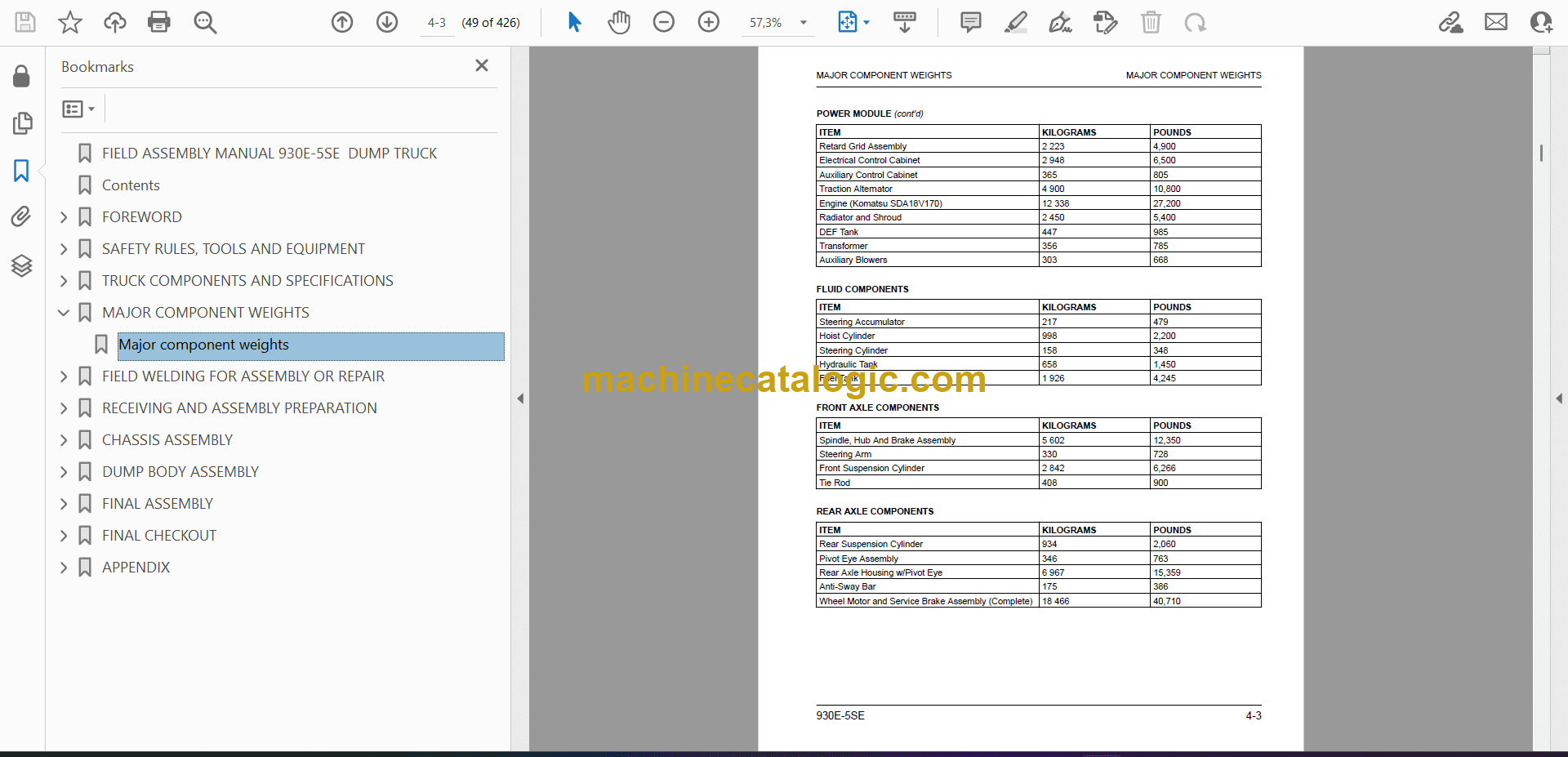1568x757 pixels.
Task: Expand the FINAL CHECKOUT bookmark arrow
Action: tap(64, 536)
